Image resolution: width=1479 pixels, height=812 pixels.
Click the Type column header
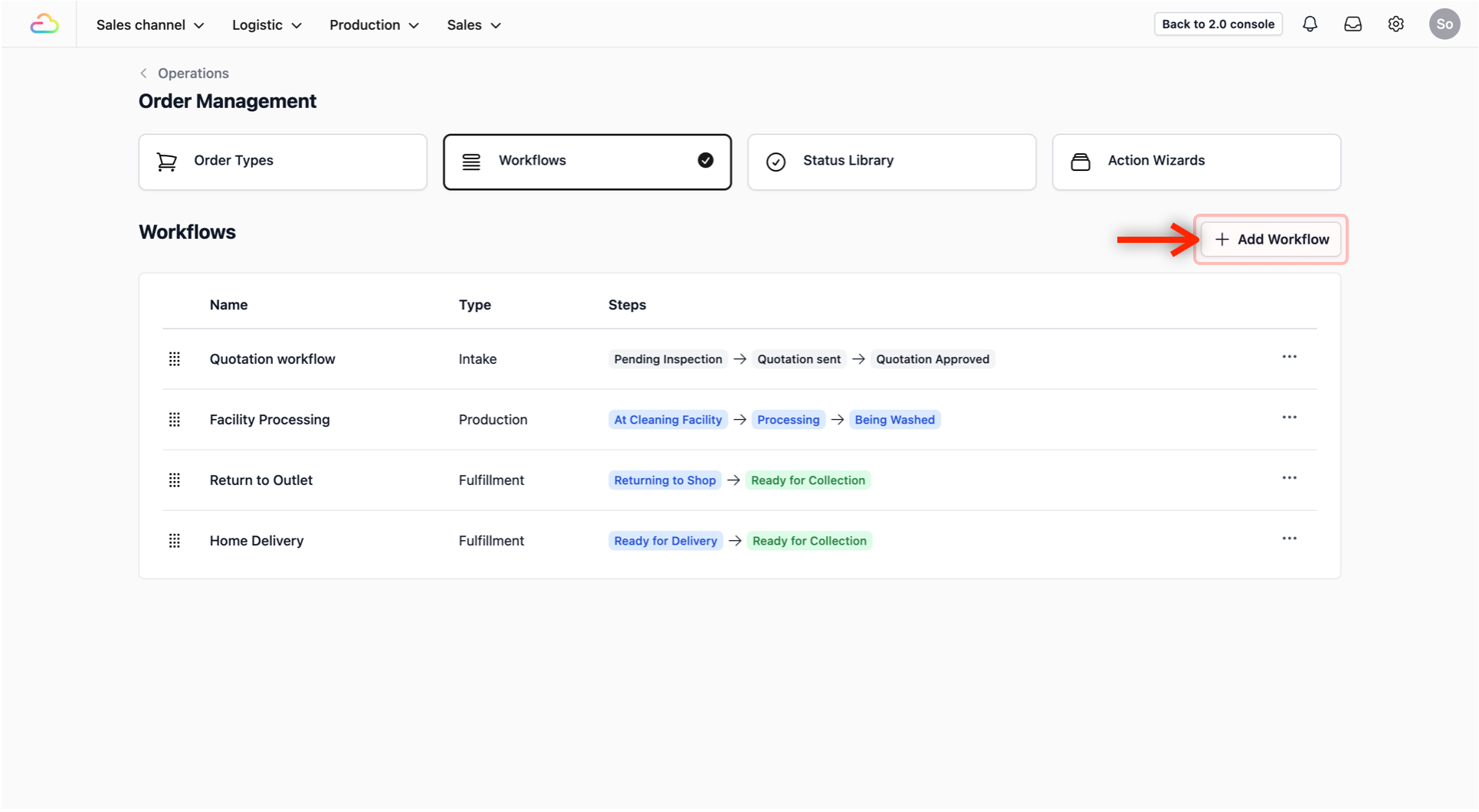[x=475, y=305]
